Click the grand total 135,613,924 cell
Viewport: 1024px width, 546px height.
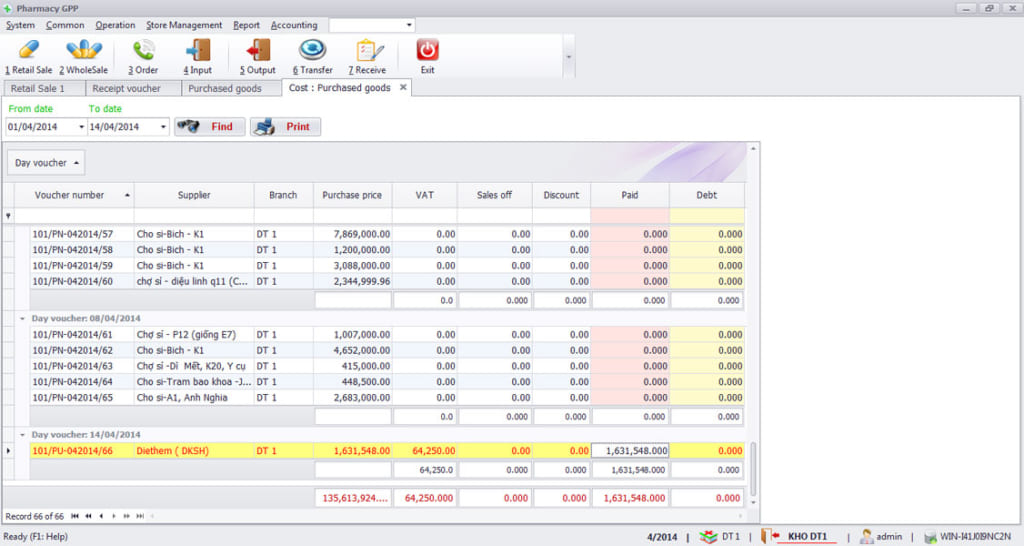353,498
